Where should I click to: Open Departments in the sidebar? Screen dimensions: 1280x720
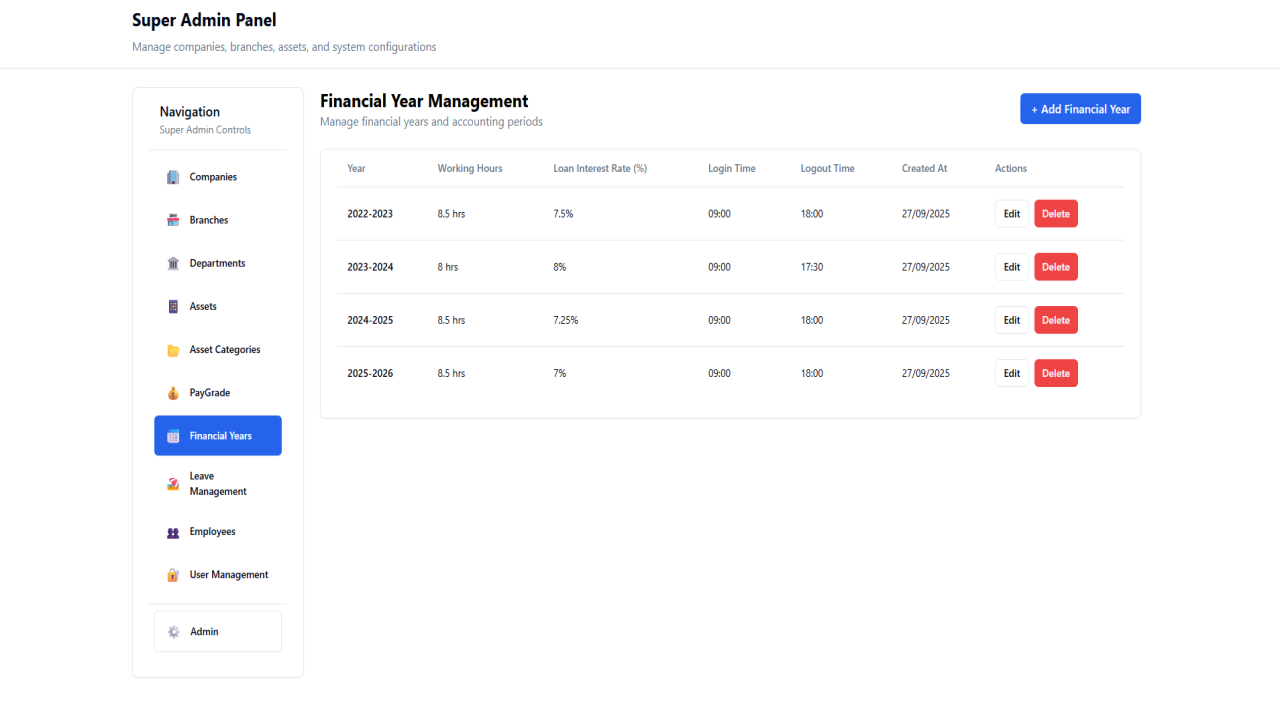[x=218, y=263]
